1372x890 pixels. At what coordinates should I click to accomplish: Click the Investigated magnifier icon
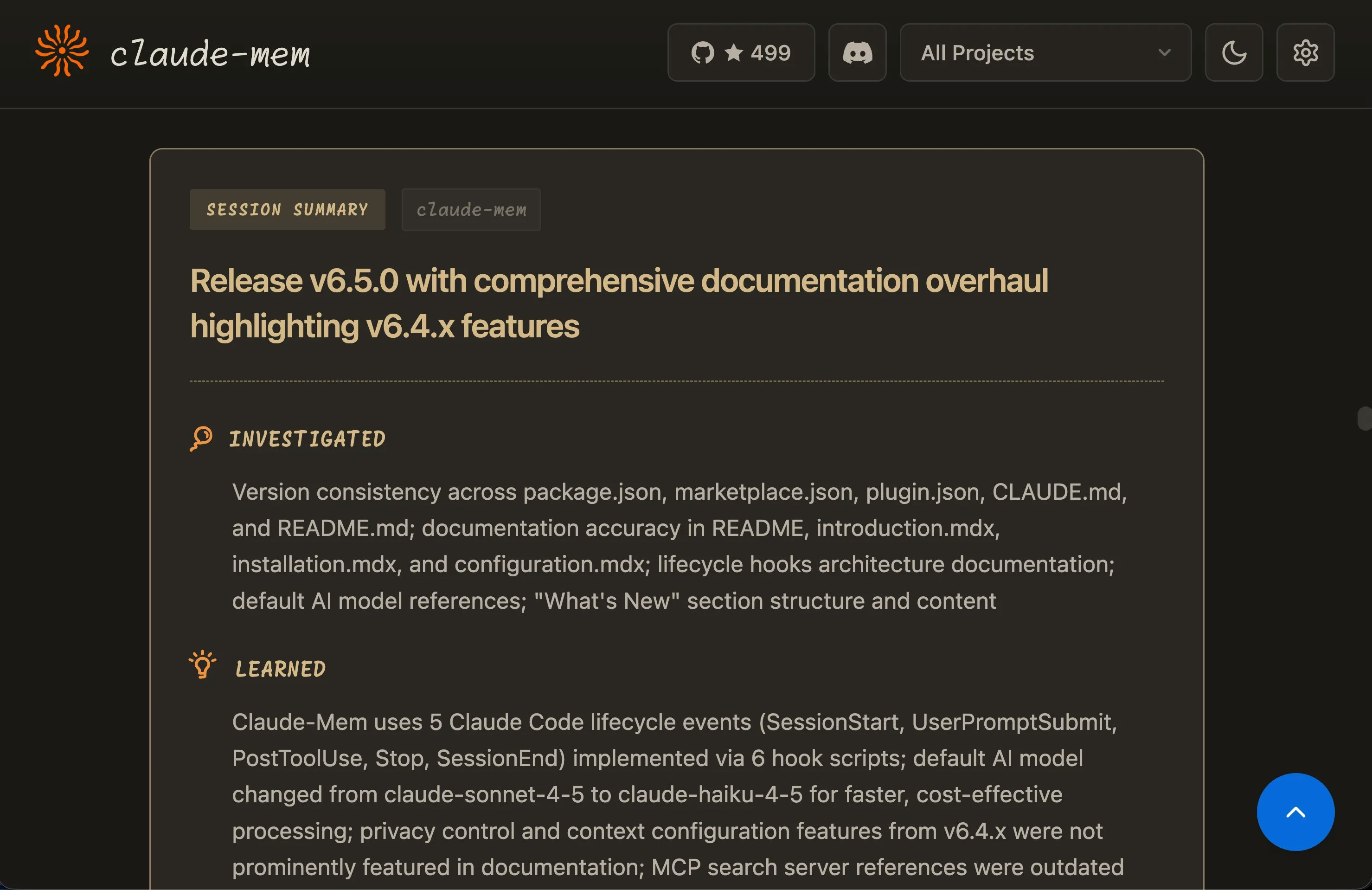pyautogui.click(x=201, y=439)
